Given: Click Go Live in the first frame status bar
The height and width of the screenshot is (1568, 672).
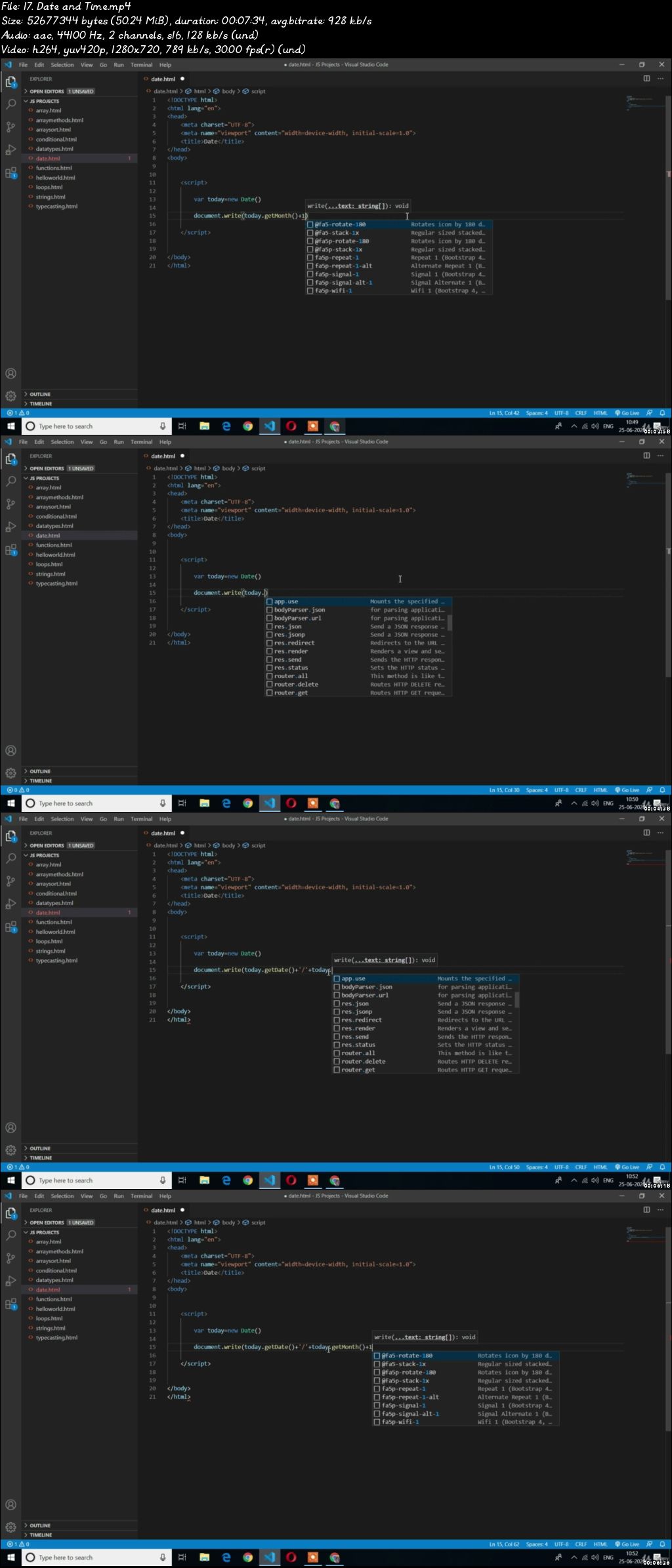Looking at the screenshot, I should pos(627,413).
